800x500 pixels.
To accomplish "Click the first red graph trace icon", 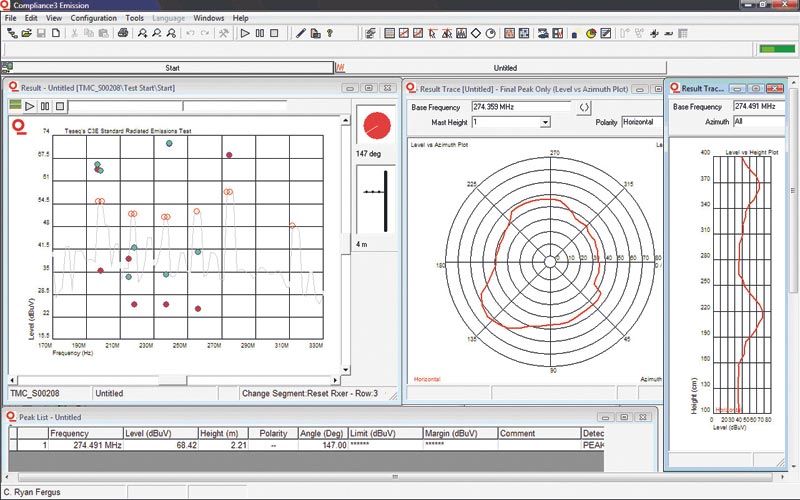I will pyautogui.click(x=404, y=34).
